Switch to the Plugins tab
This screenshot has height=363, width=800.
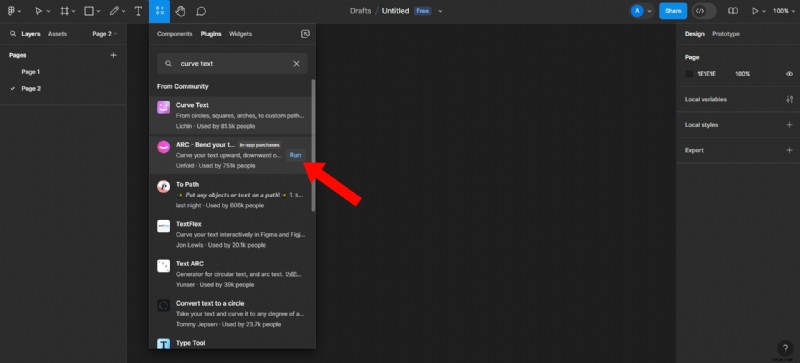[211, 34]
